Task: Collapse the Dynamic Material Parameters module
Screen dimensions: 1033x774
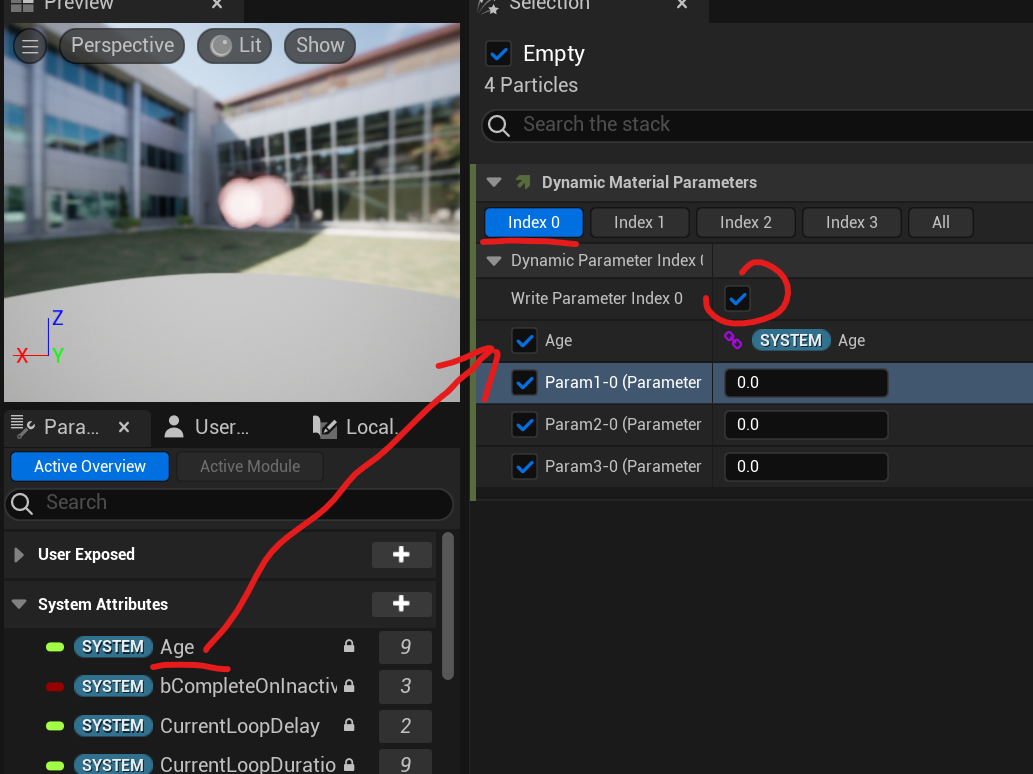Action: (494, 182)
